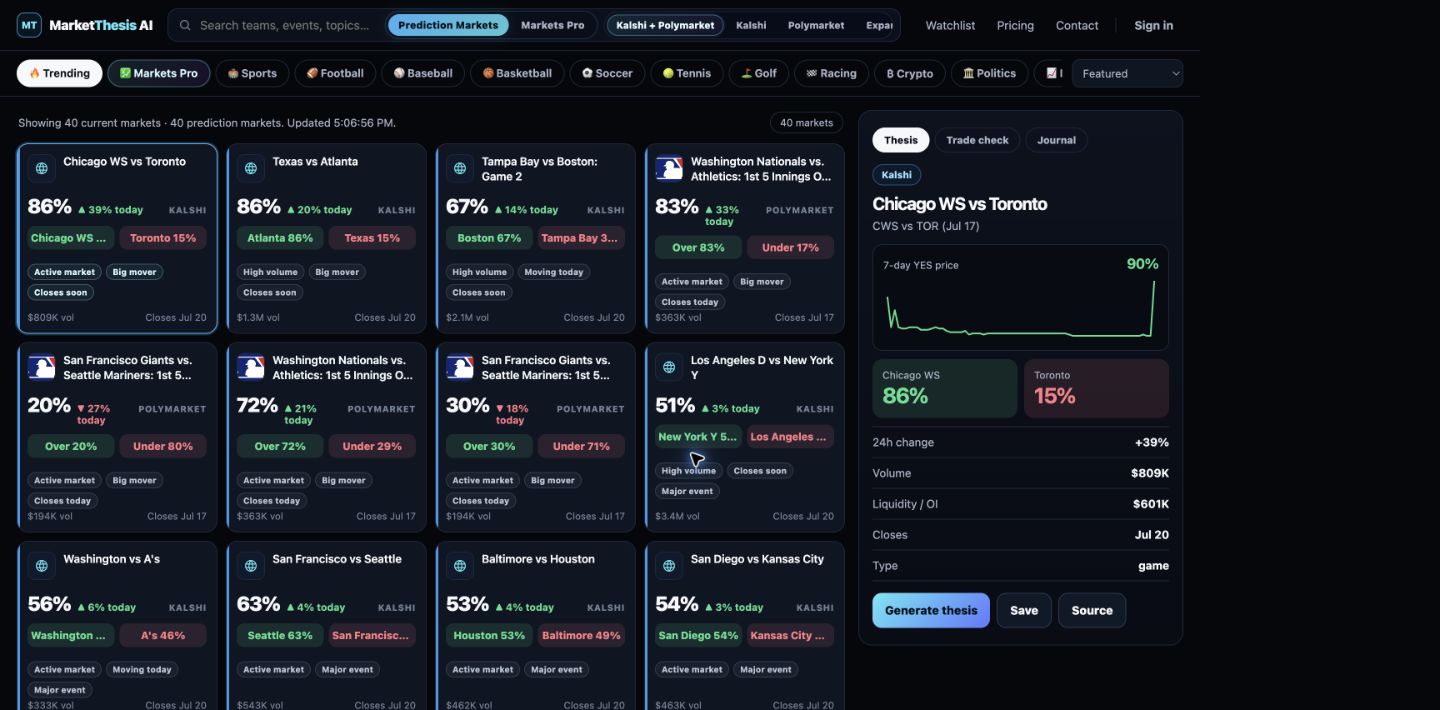Click the 7-day YES price chart
1440x710 pixels.
pyautogui.click(x=1020, y=298)
